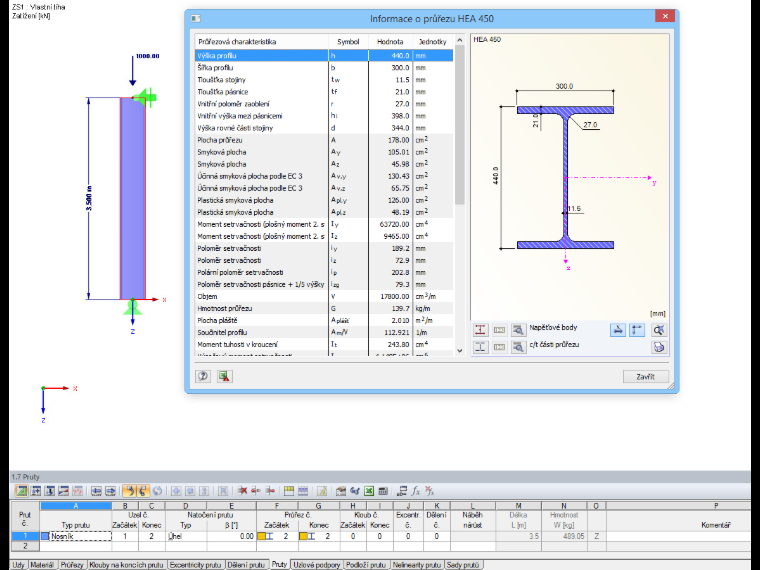Select the Plocha průřezu row
760x570 pixels.
click(324, 140)
